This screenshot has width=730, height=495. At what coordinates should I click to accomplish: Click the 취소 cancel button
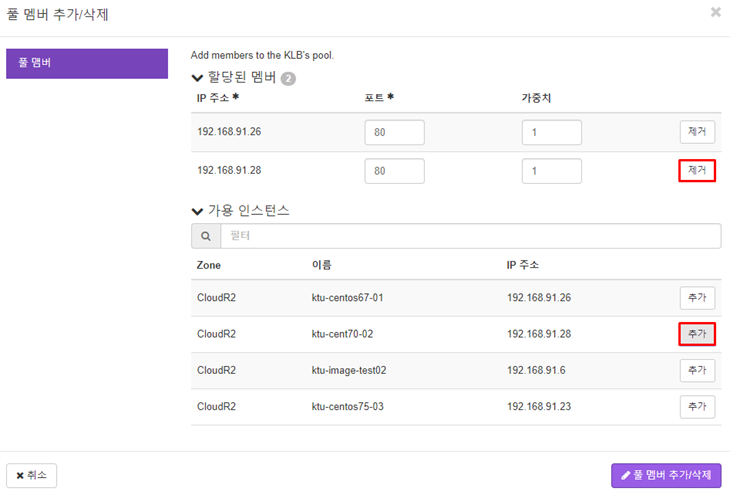tap(32, 475)
